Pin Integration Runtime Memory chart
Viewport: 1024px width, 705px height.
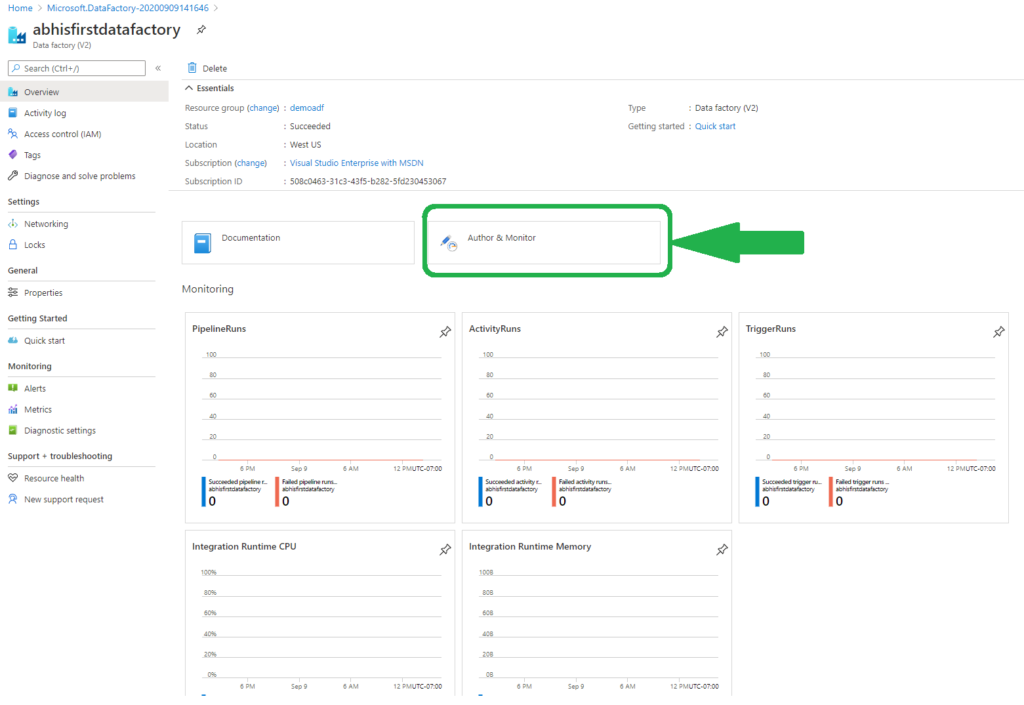pos(722,550)
